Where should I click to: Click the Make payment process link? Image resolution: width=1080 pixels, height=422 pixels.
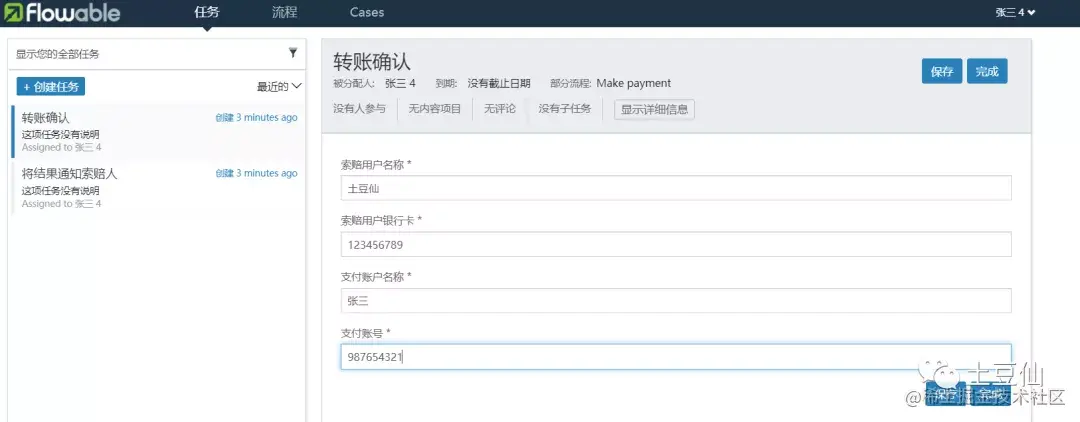634,83
